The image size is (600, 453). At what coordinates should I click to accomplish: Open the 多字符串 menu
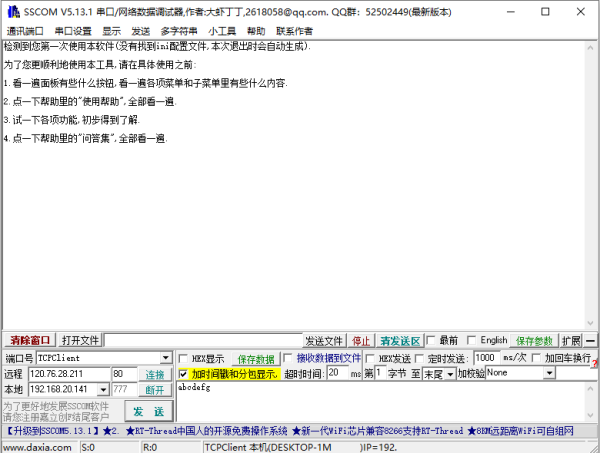click(179, 31)
